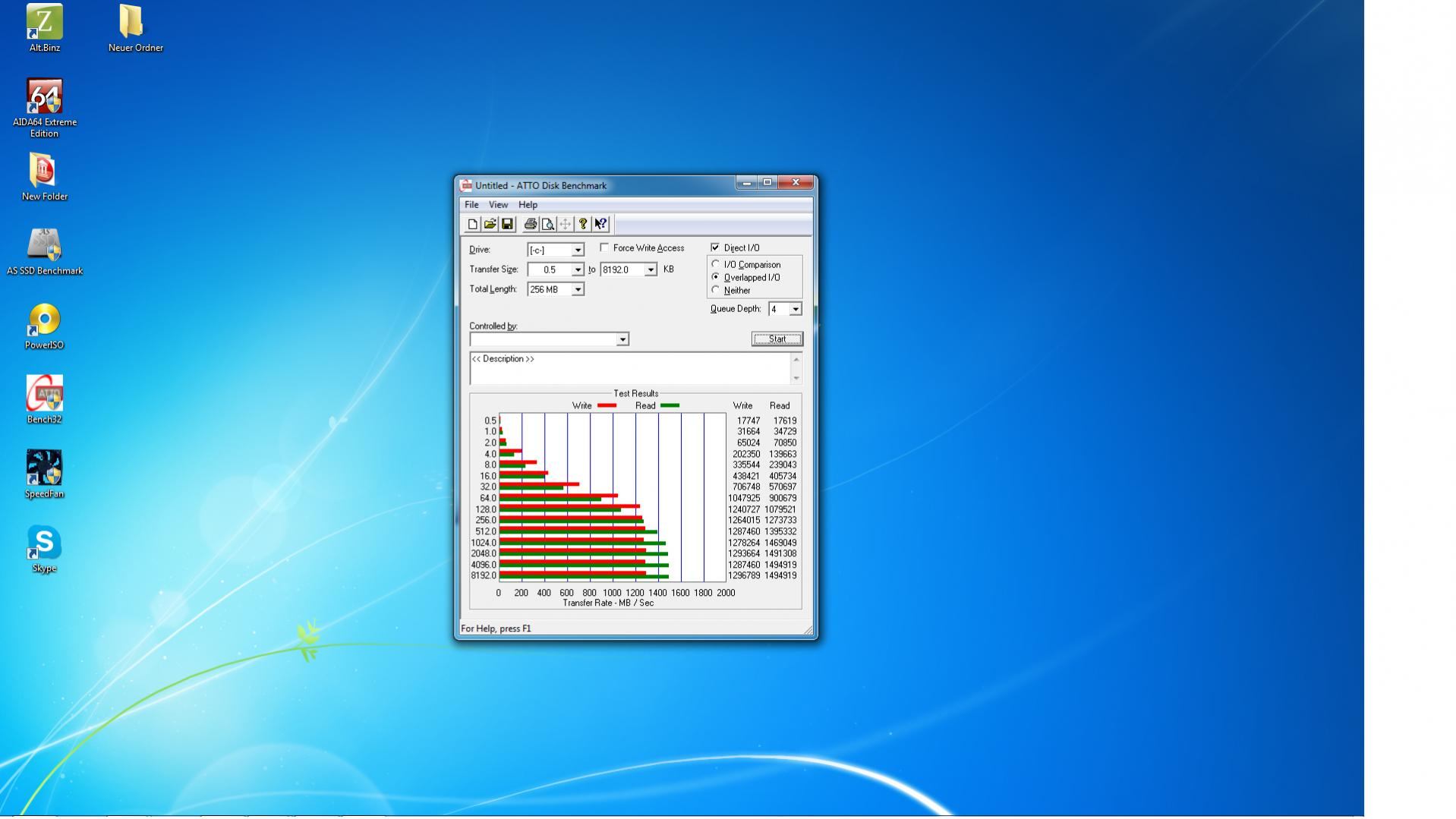This screenshot has width=1456, height=819.
Task: Click the 32.0 row read value 570697
Action: click(783, 487)
